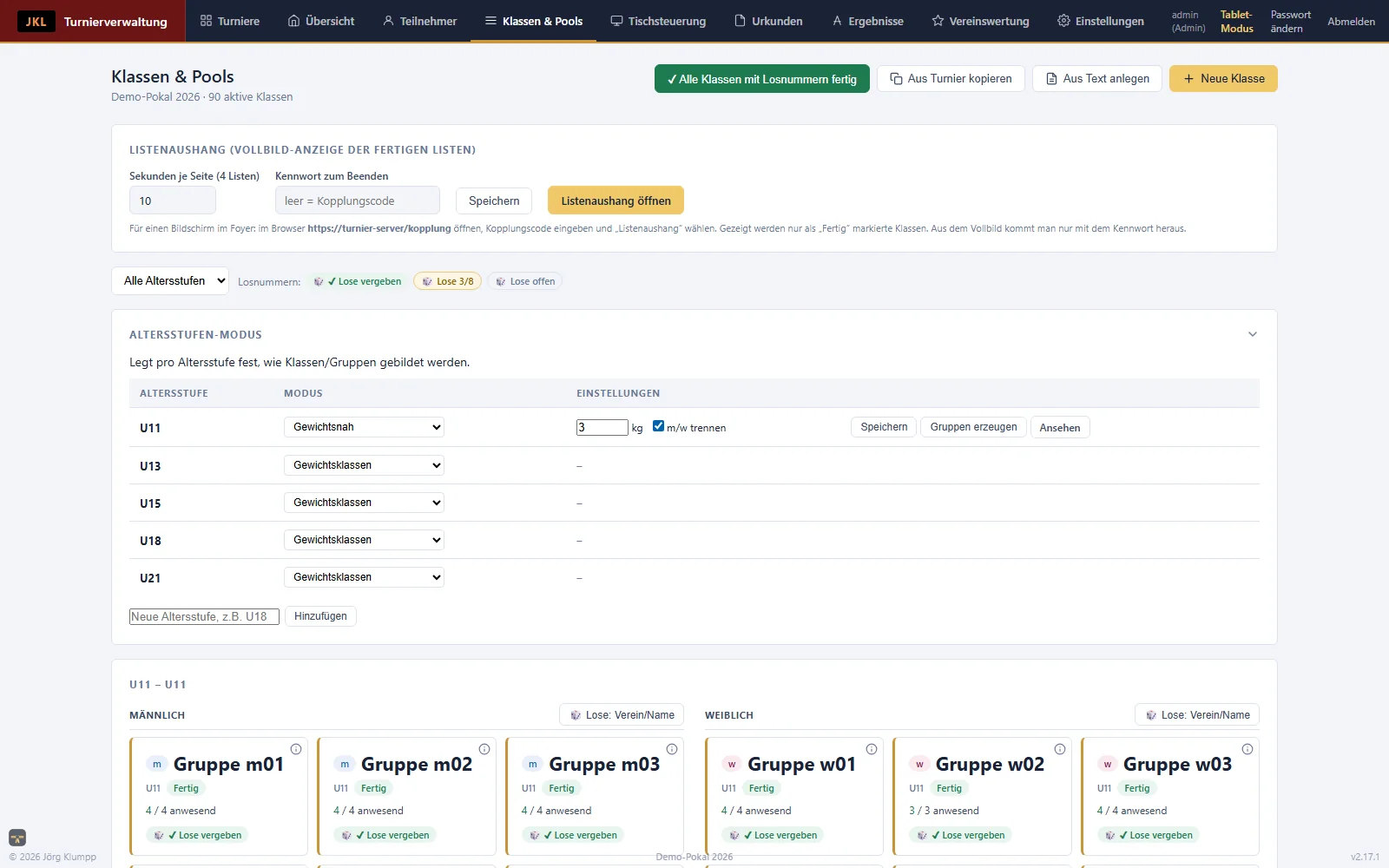Viewport: 1389px width, 868px height.
Task: Click 'Lose vergeben' badge on Gruppe w02
Action: click(961, 835)
